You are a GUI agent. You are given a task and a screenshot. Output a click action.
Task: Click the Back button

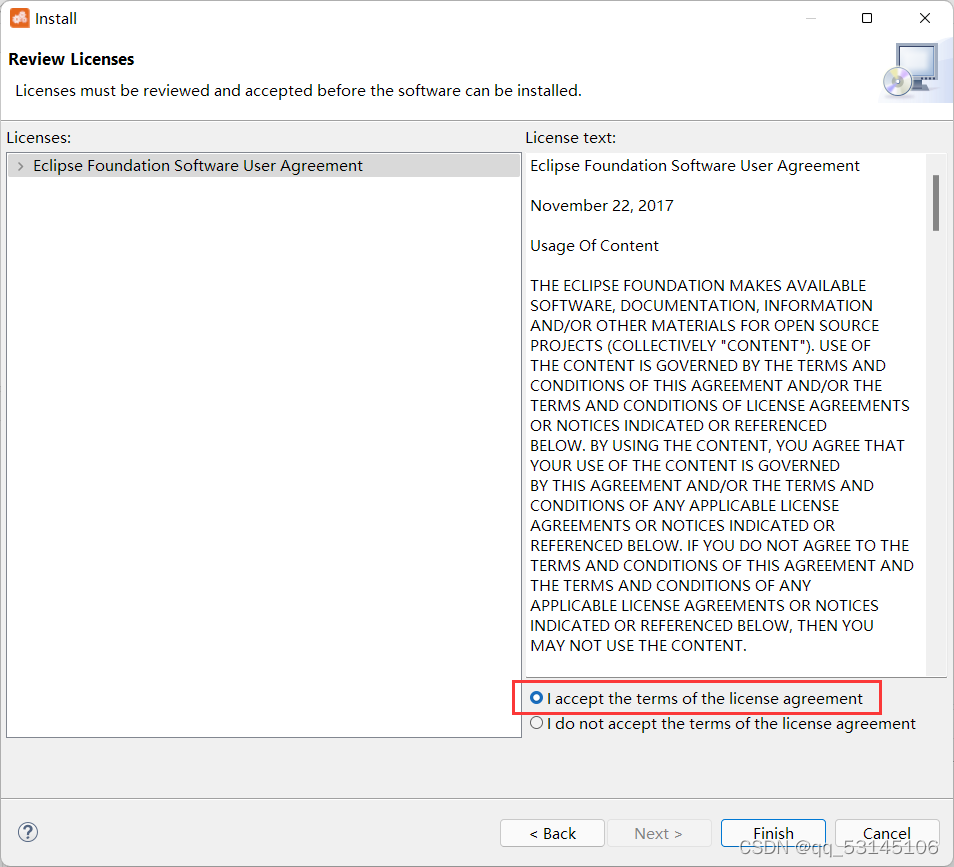[x=552, y=833]
